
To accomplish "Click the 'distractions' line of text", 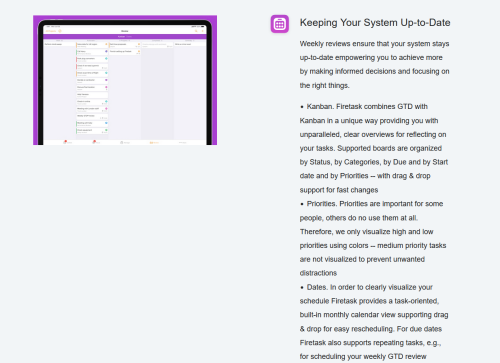I will 318,273.
